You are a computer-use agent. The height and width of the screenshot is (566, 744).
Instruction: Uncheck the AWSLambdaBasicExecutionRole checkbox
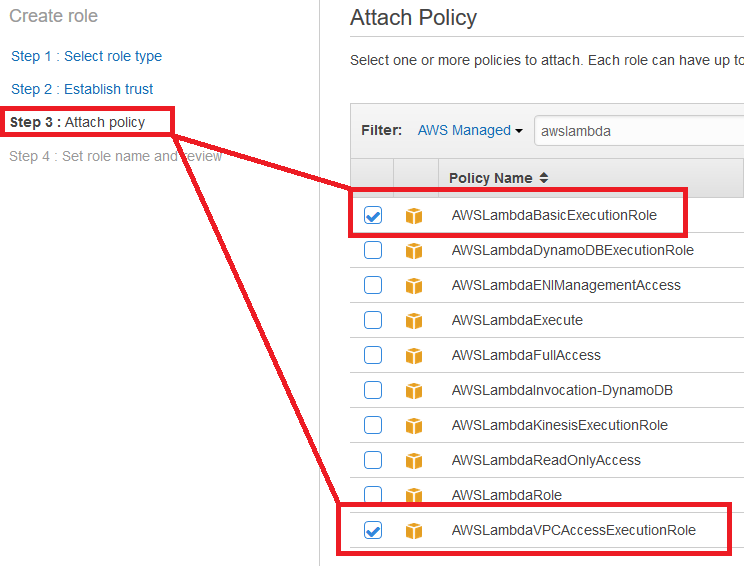tap(373, 215)
